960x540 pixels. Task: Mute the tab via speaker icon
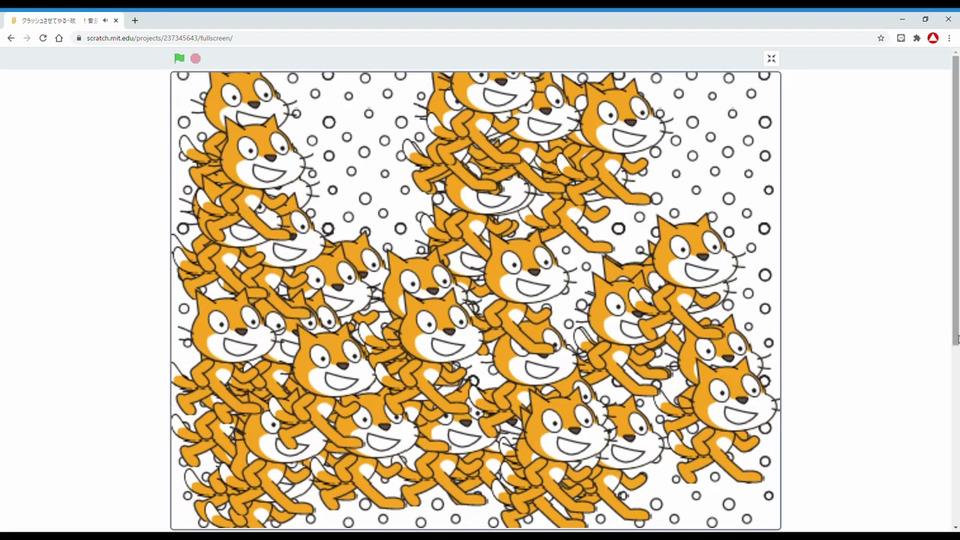tap(105, 20)
